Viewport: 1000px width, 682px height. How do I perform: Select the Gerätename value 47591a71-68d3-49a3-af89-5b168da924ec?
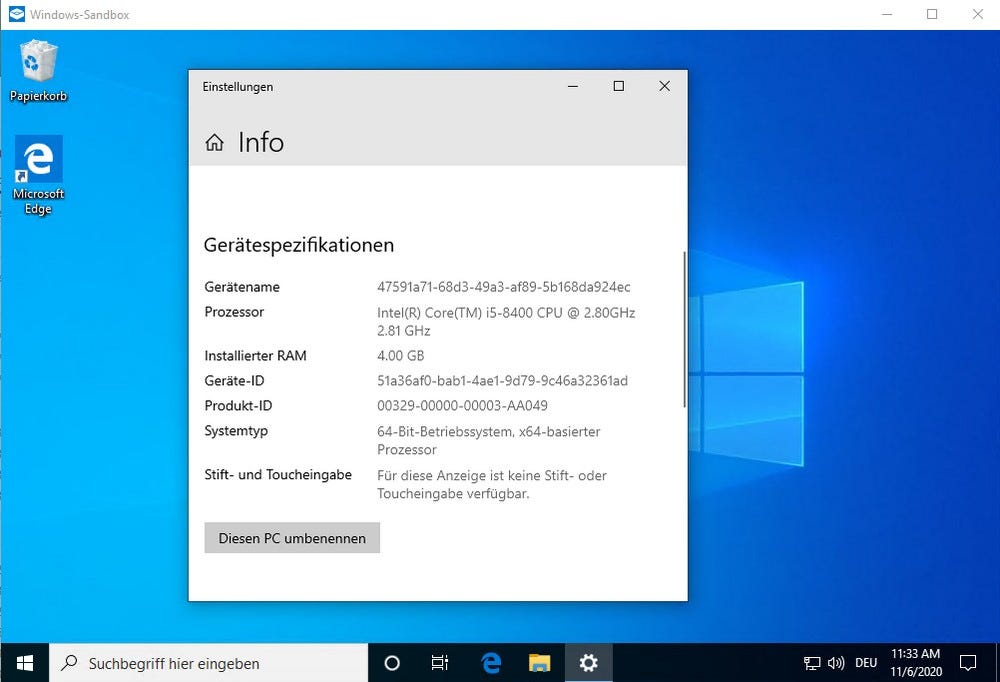click(x=504, y=287)
